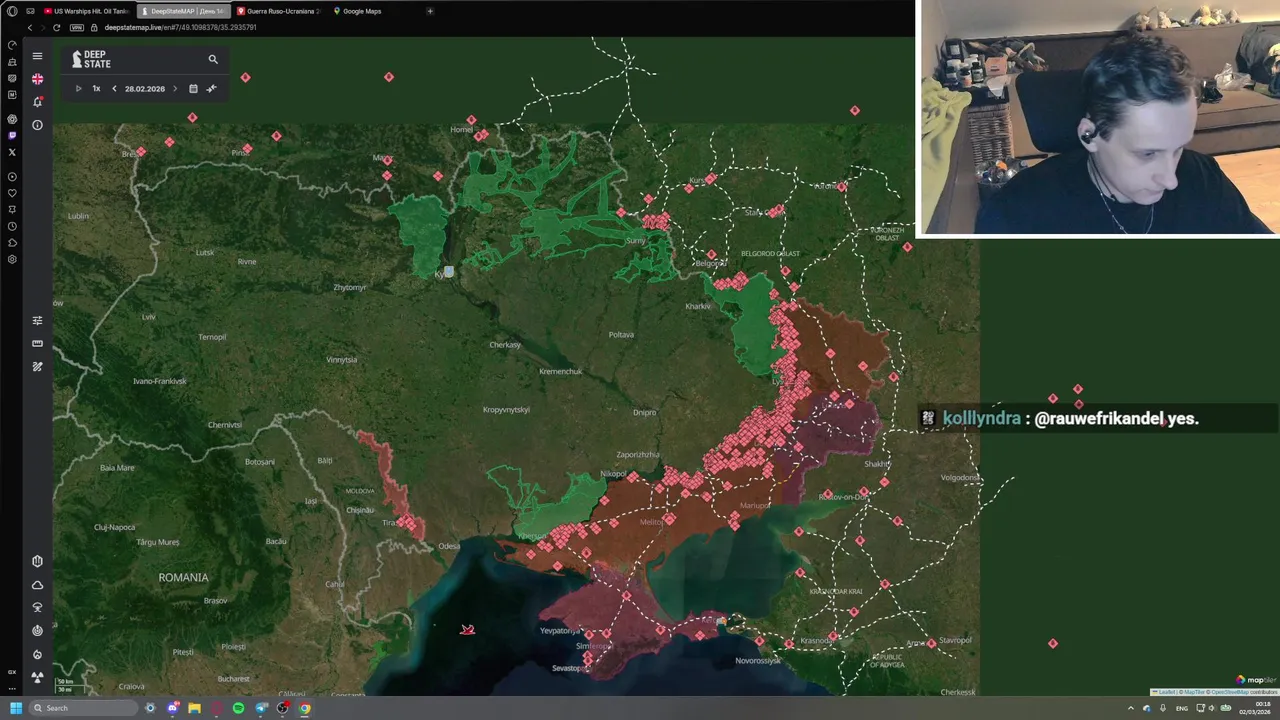Switch to the US Warships Hit YouTube tab
Screen dimensions: 1280x720
pyautogui.click(x=86, y=11)
